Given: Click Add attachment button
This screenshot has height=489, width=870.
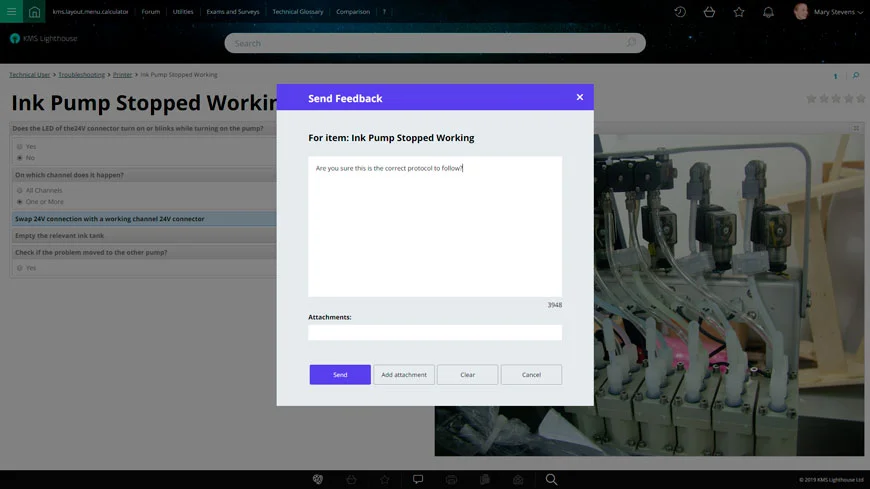Looking at the screenshot, I should click(404, 375).
